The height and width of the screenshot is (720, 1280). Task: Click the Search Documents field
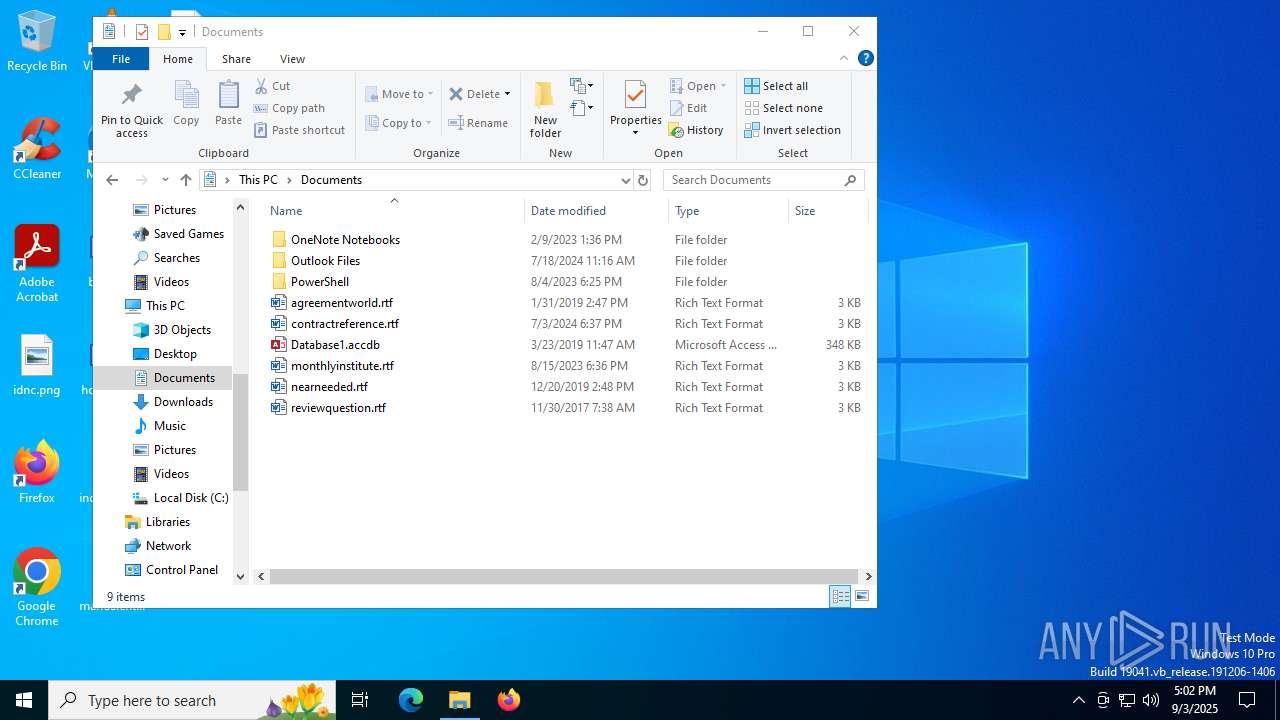(765, 180)
